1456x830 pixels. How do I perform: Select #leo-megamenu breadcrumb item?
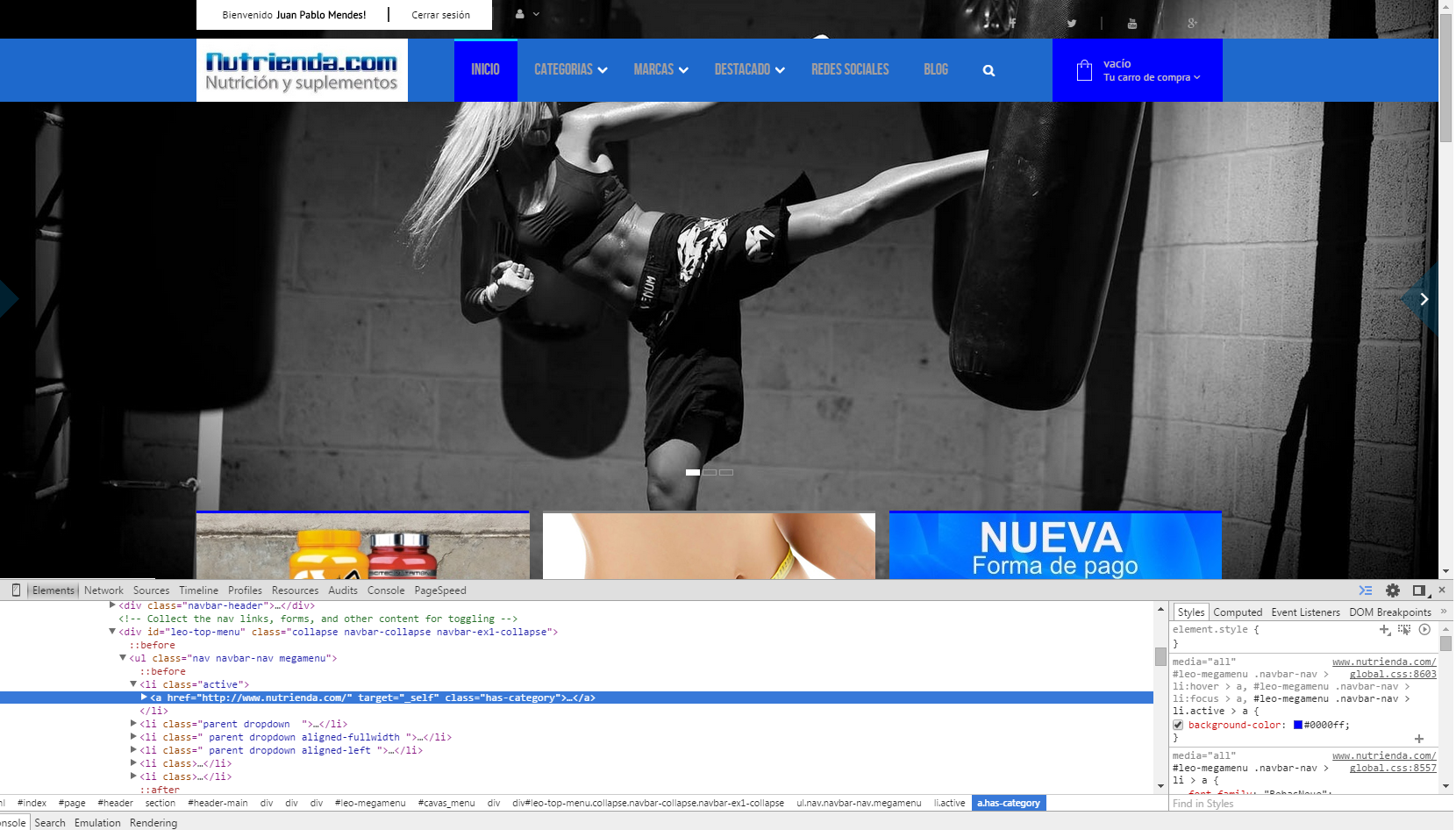(370, 803)
